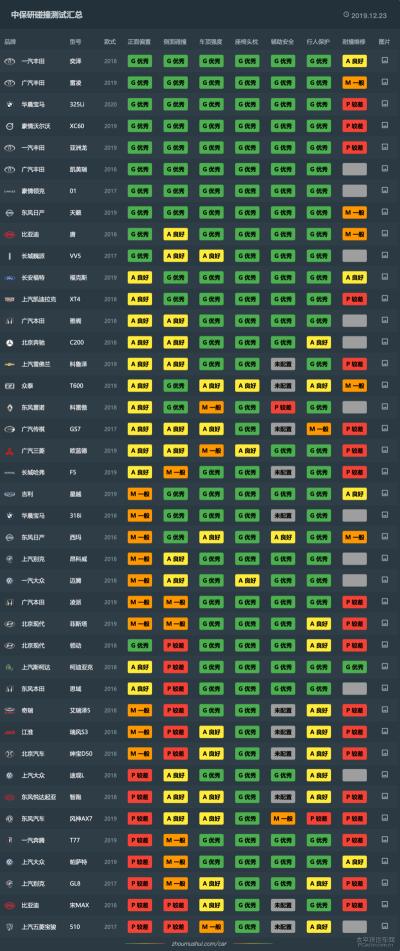The width and height of the screenshot is (400, 951).
Task: Click the model name GS7
Action: click(x=75, y=429)
